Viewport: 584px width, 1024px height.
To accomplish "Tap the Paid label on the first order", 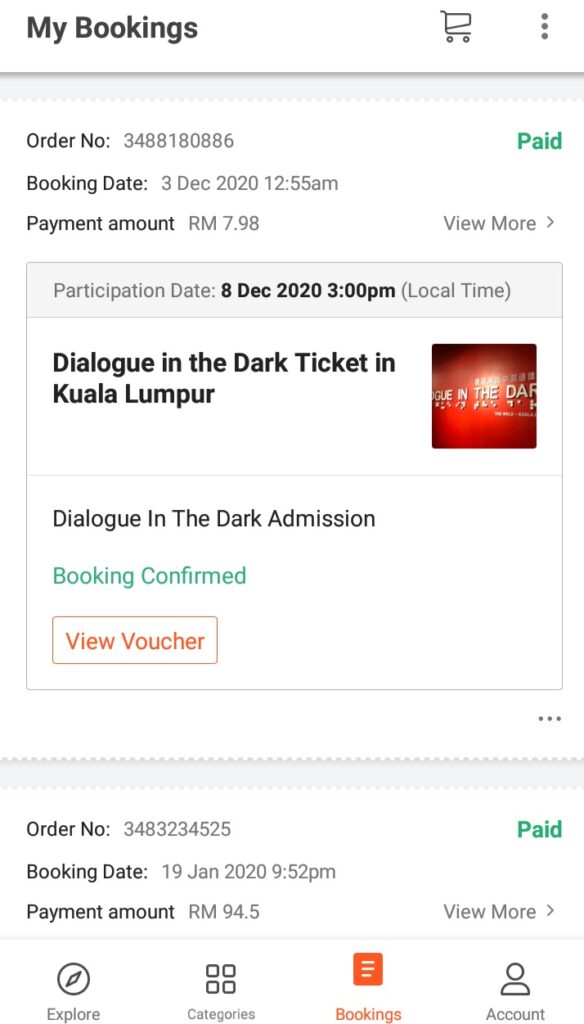I will coord(539,141).
